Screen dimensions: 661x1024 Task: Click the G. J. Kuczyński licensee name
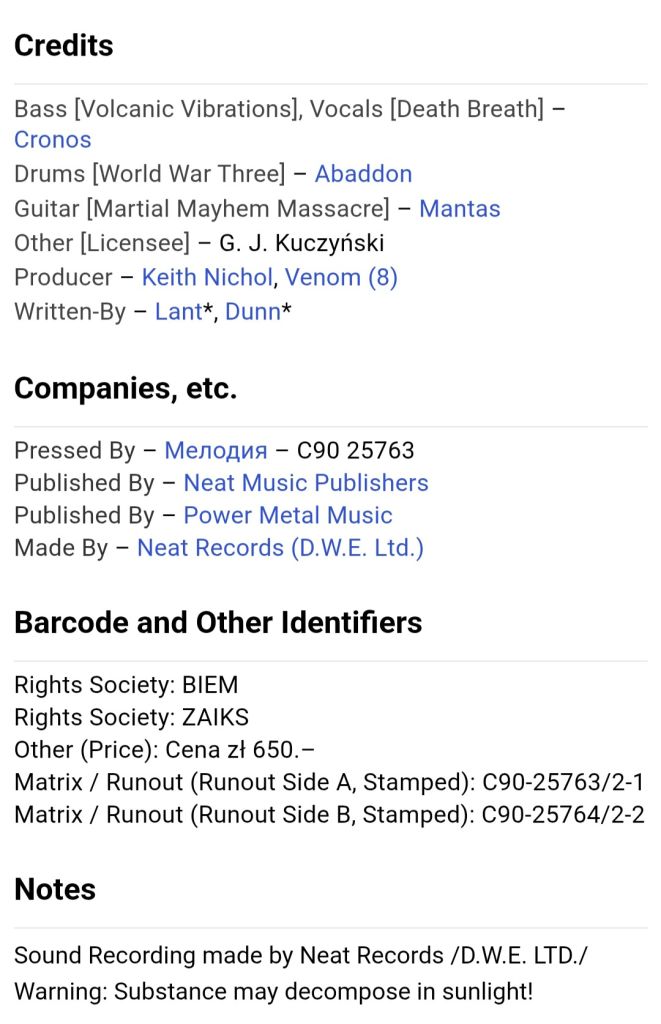[x=301, y=243]
